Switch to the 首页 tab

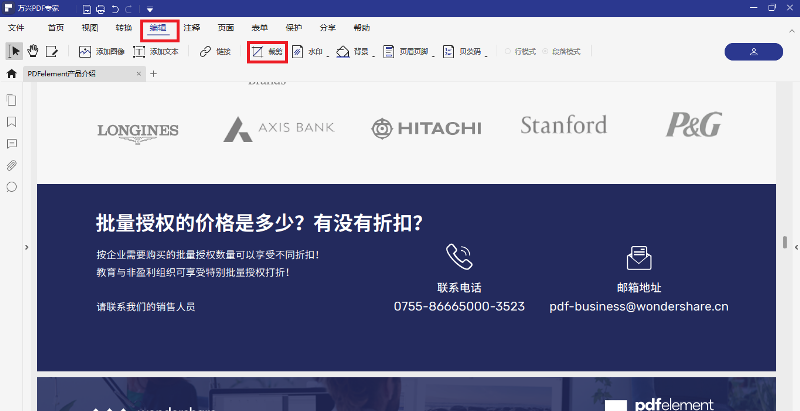[56, 28]
